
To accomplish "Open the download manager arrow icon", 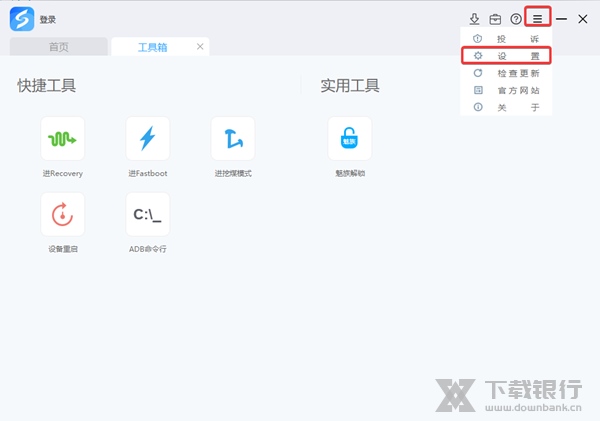I will 475,19.
